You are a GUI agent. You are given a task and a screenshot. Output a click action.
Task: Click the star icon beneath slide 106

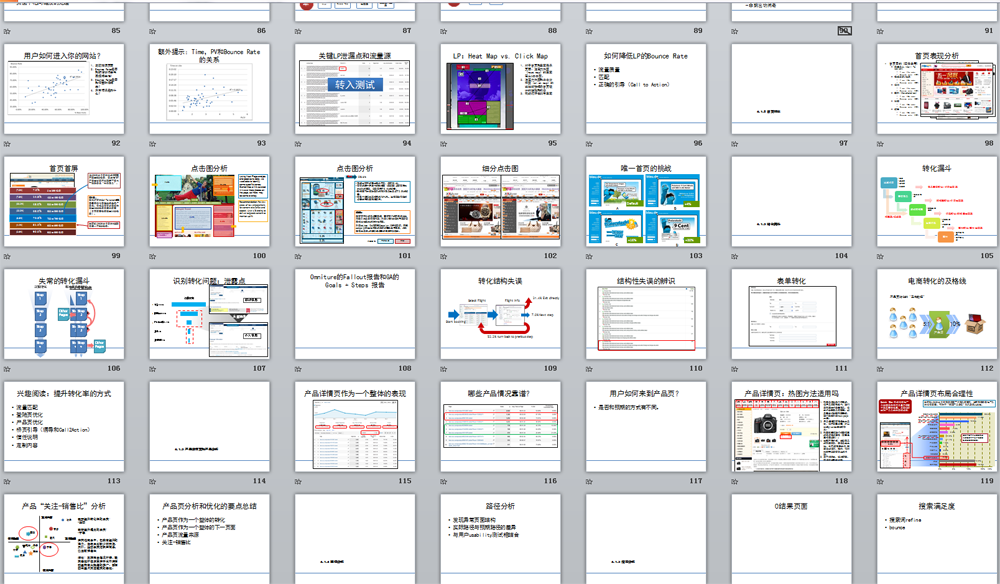click(x=9, y=368)
